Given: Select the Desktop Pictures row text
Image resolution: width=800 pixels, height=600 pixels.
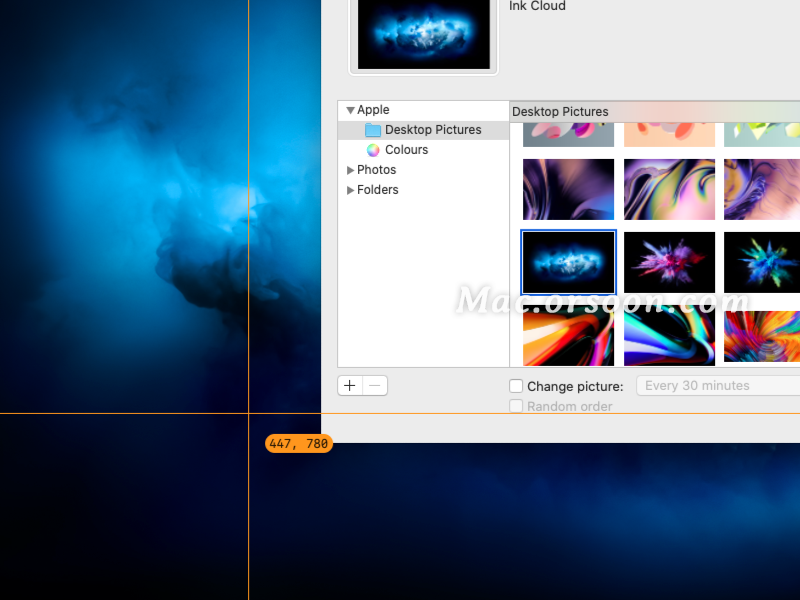Looking at the screenshot, I should [433, 130].
